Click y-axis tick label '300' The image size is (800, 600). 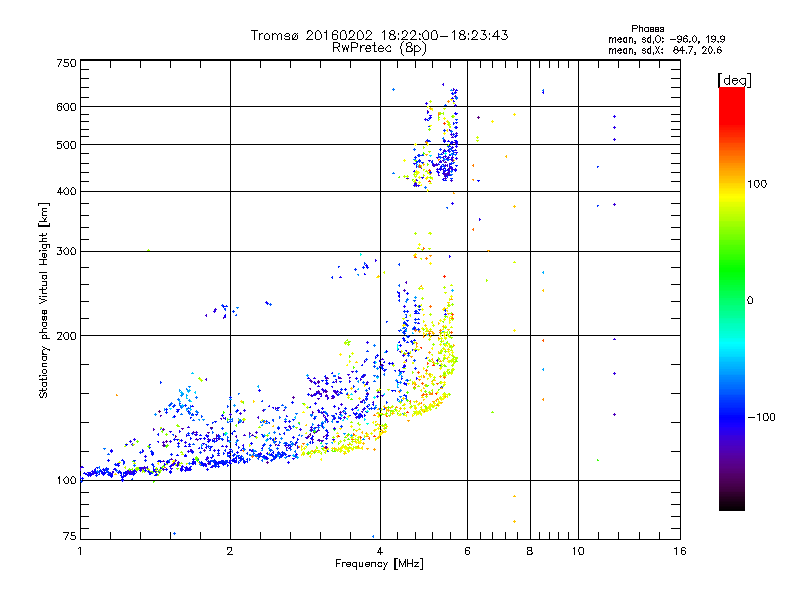coord(66,252)
